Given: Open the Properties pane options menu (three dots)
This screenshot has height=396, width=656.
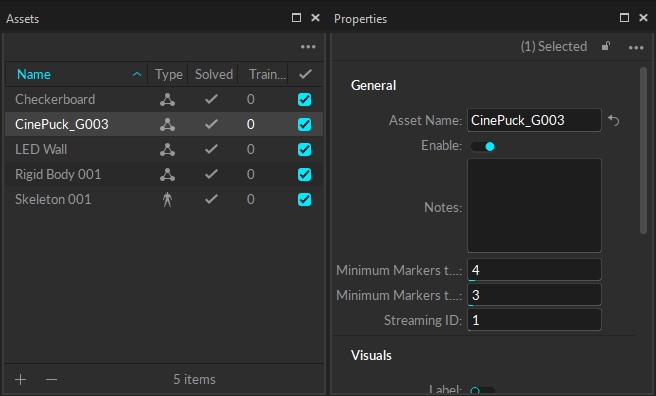Looking at the screenshot, I should [x=636, y=48].
